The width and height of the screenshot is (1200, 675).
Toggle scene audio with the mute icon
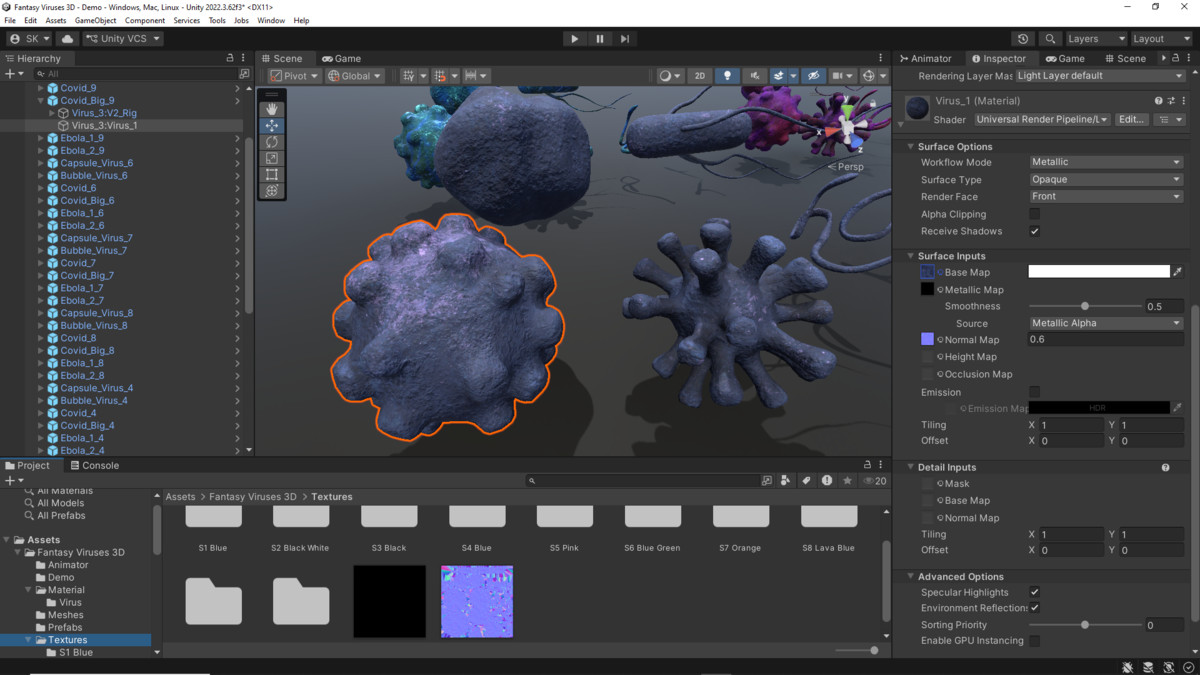tap(754, 75)
